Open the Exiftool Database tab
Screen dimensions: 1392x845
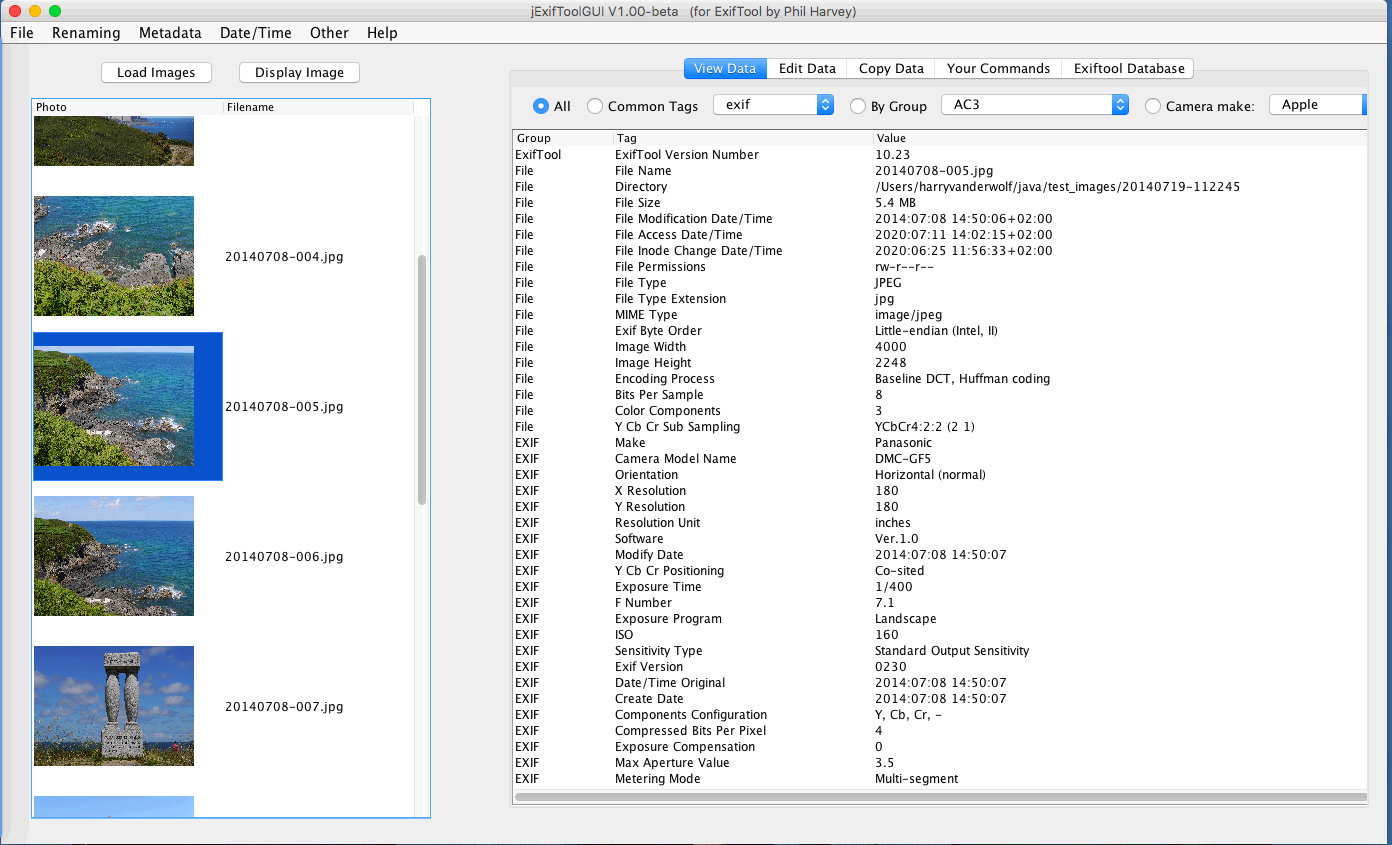click(1129, 68)
